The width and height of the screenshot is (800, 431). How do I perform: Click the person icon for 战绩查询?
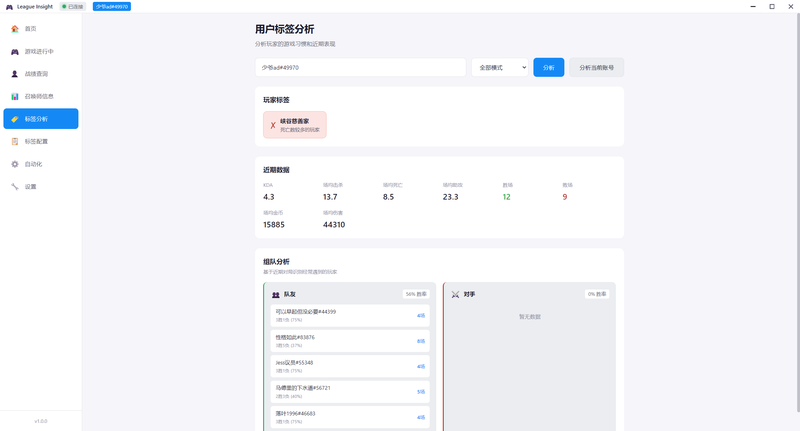(x=15, y=74)
